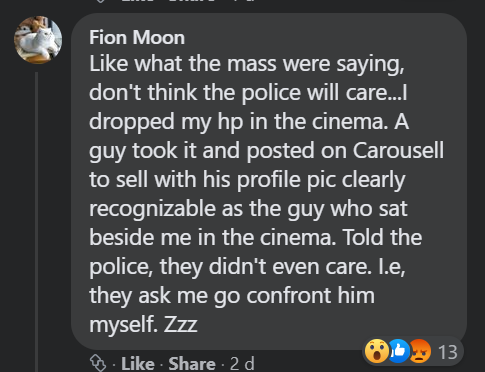This screenshot has height=372, width=485.
Task: Click the cut-off timestamp in the top row
Action: coord(242,1)
